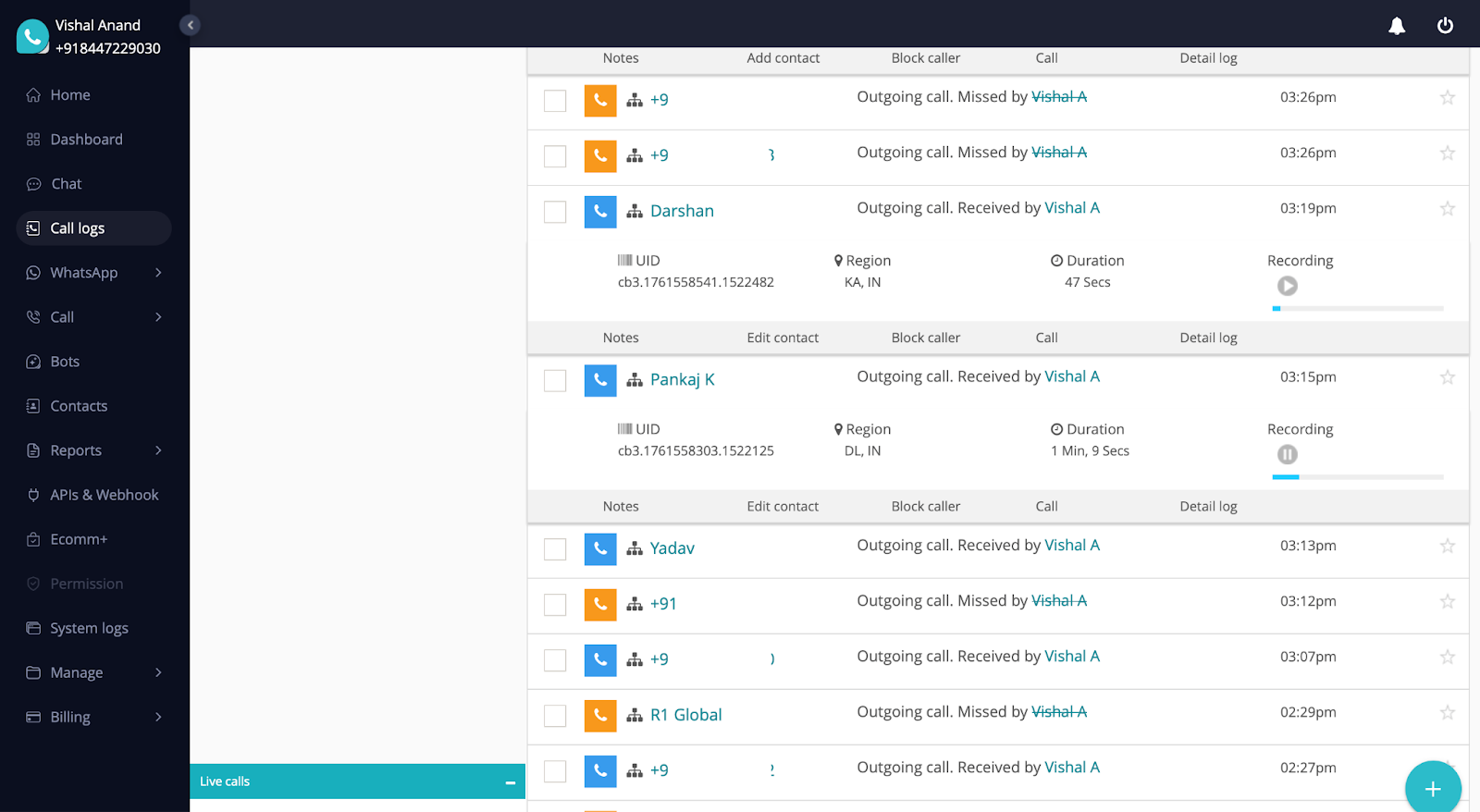Screen dimensions: 1480x812
Task: Check the box for R1 Global call
Action: 555,716
